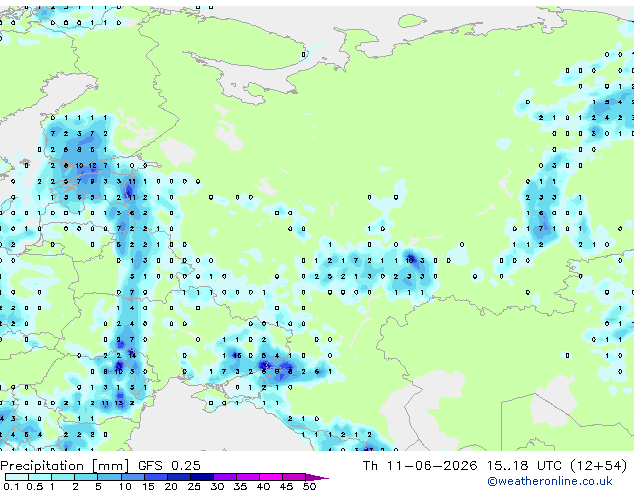Pick the legend swatch between 15 and 20
The image size is (634, 490).
point(155,477)
